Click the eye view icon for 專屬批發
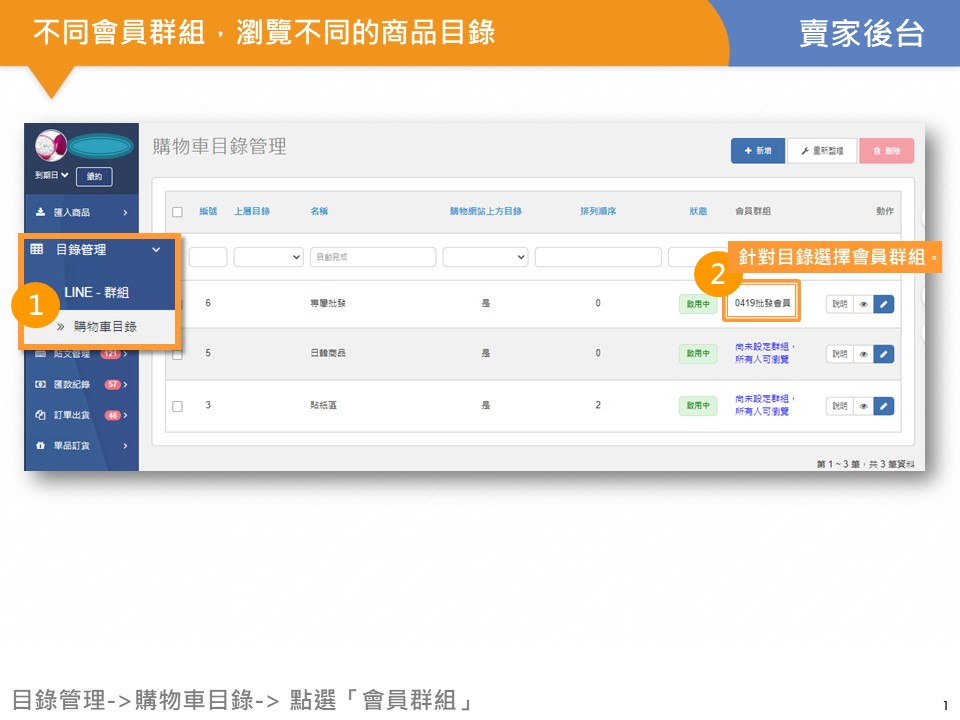The height and width of the screenshot is (720, 960). click(862, 303)
